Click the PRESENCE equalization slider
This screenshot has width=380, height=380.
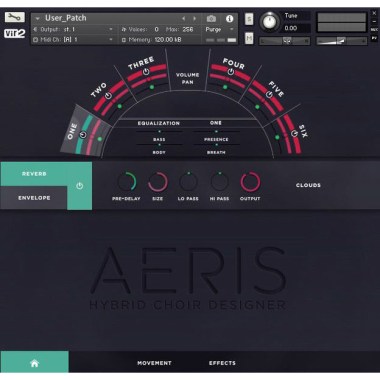point(216,132)
